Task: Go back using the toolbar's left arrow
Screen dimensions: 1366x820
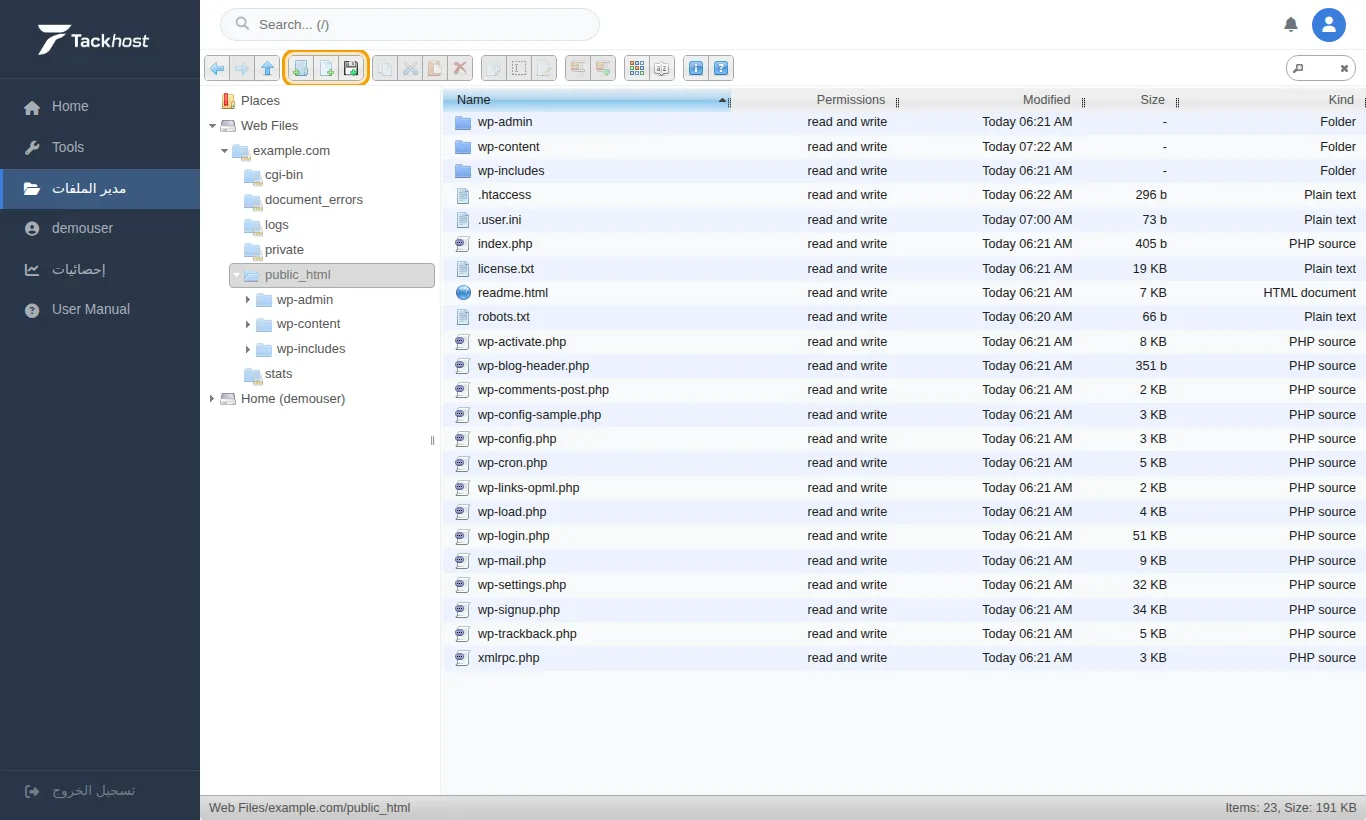Action: [x=217, y=68]
